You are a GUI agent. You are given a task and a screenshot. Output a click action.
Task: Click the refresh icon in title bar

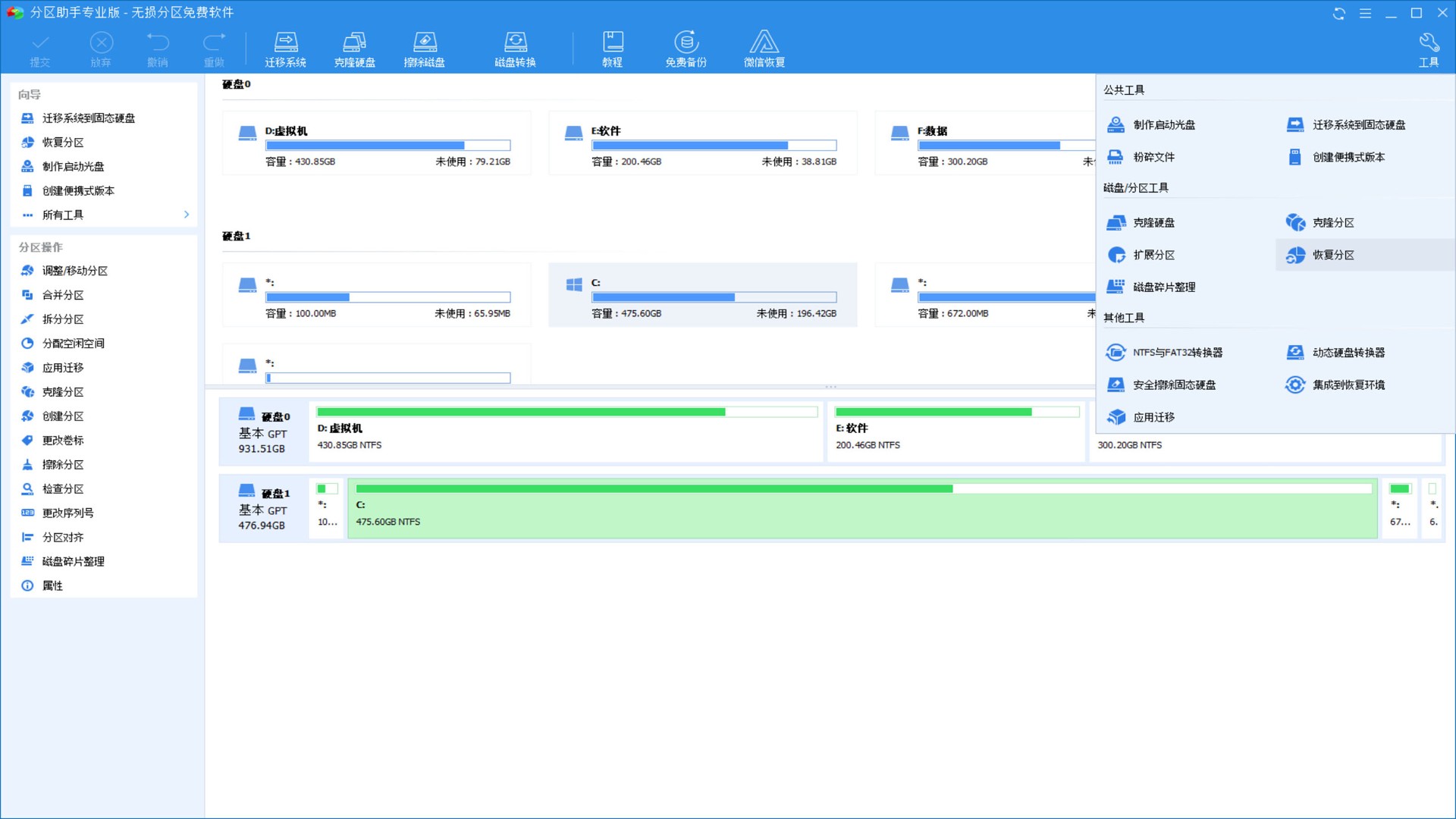(x=1339, y=13)
